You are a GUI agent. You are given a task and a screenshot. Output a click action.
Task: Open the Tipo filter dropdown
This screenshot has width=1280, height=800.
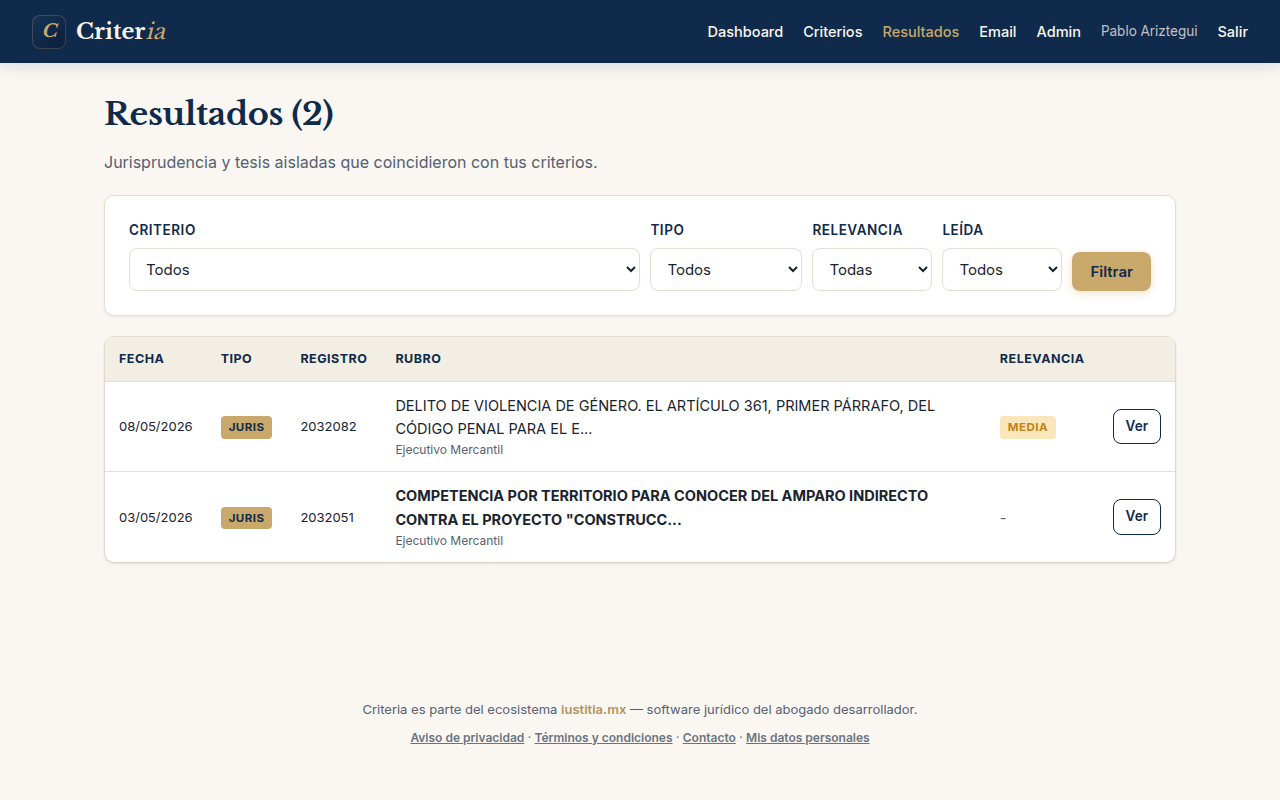click(x=726, y=270)
